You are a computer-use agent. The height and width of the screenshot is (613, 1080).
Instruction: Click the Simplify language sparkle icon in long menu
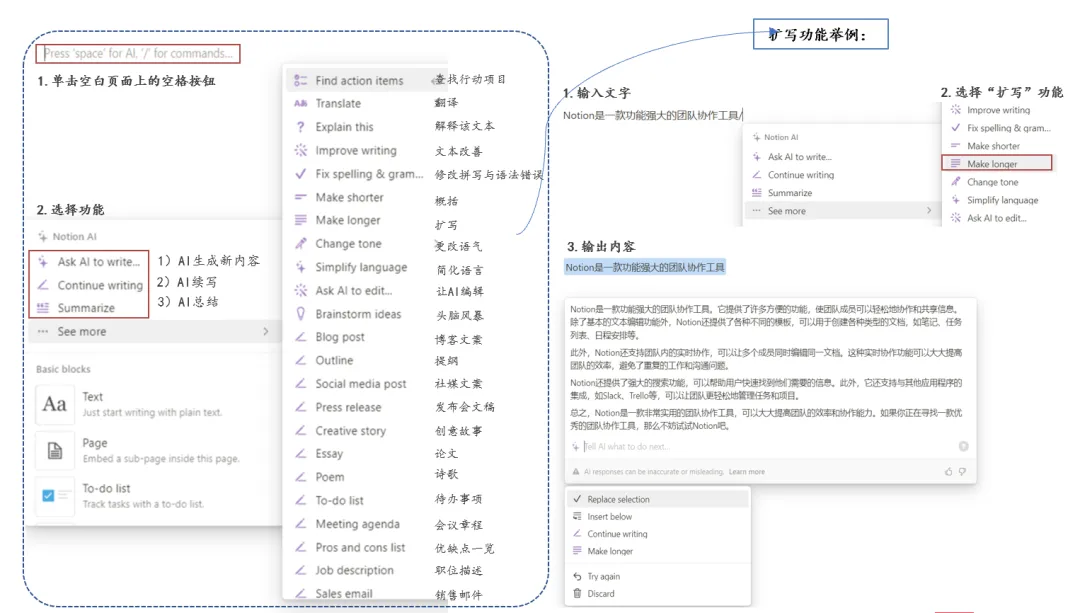[300, 267]
